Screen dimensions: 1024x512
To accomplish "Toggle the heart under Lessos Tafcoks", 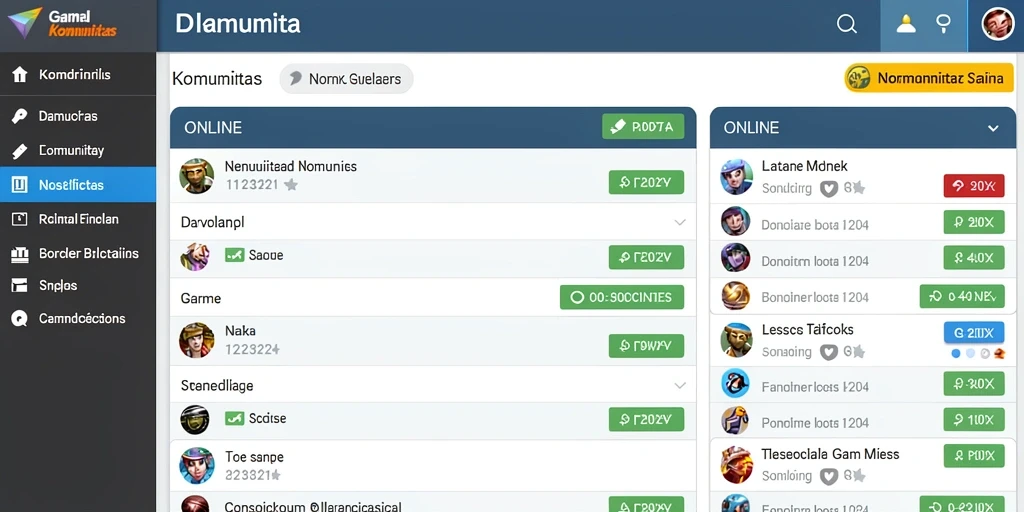I will (x=829, y=352).
